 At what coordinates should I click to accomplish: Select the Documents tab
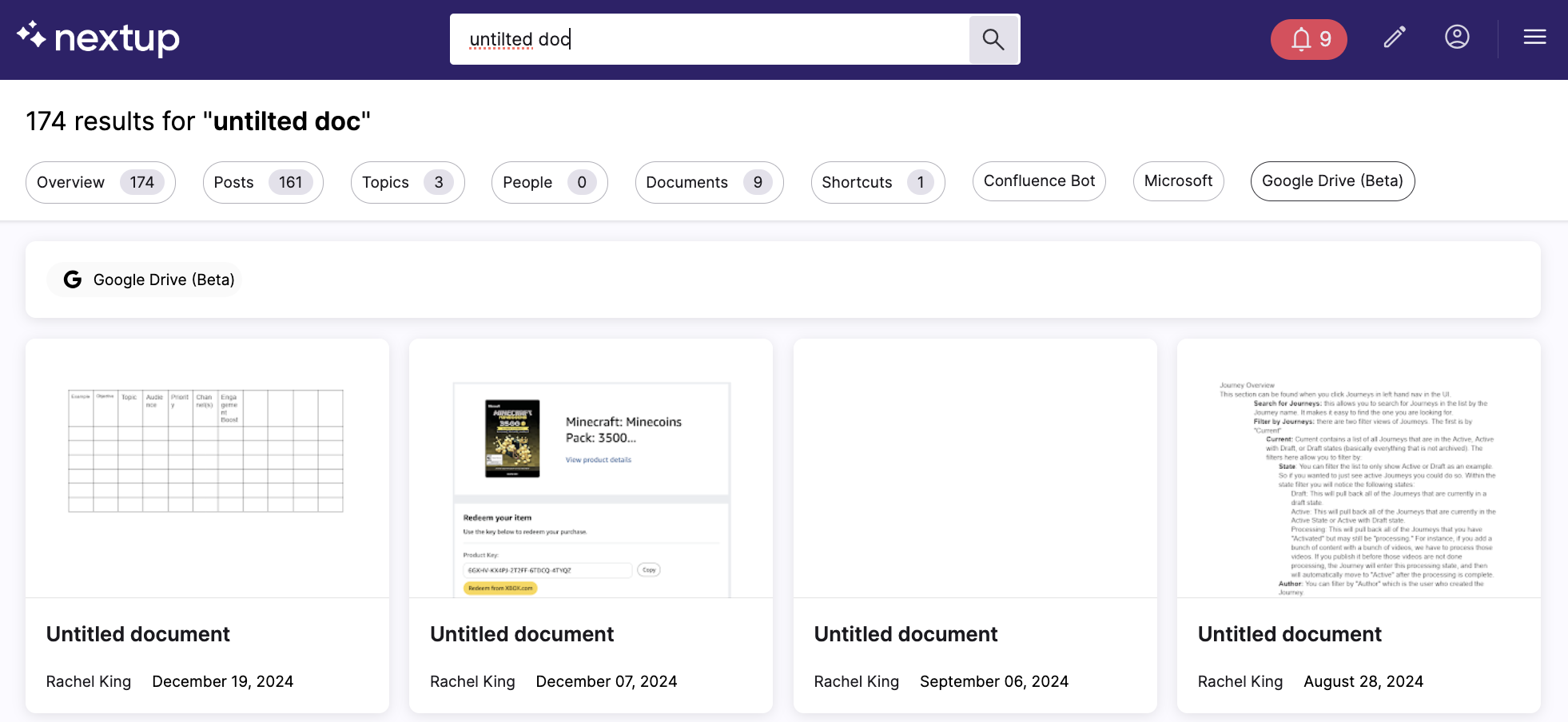click(x=709, y=182)
